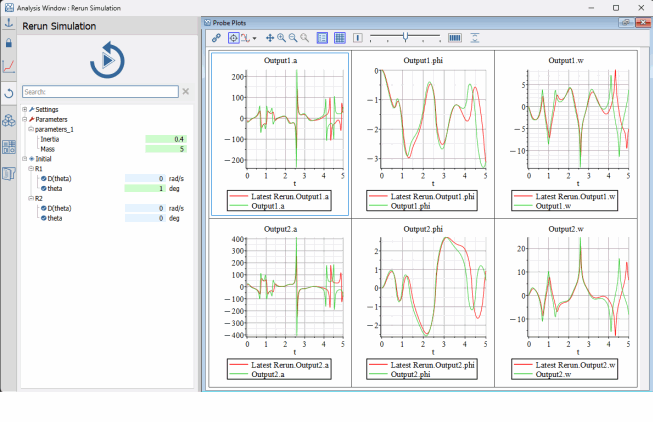Toggle the R2 D(theta) checkbox
This screenshot has height=422, width=653.
click(43, 208)
